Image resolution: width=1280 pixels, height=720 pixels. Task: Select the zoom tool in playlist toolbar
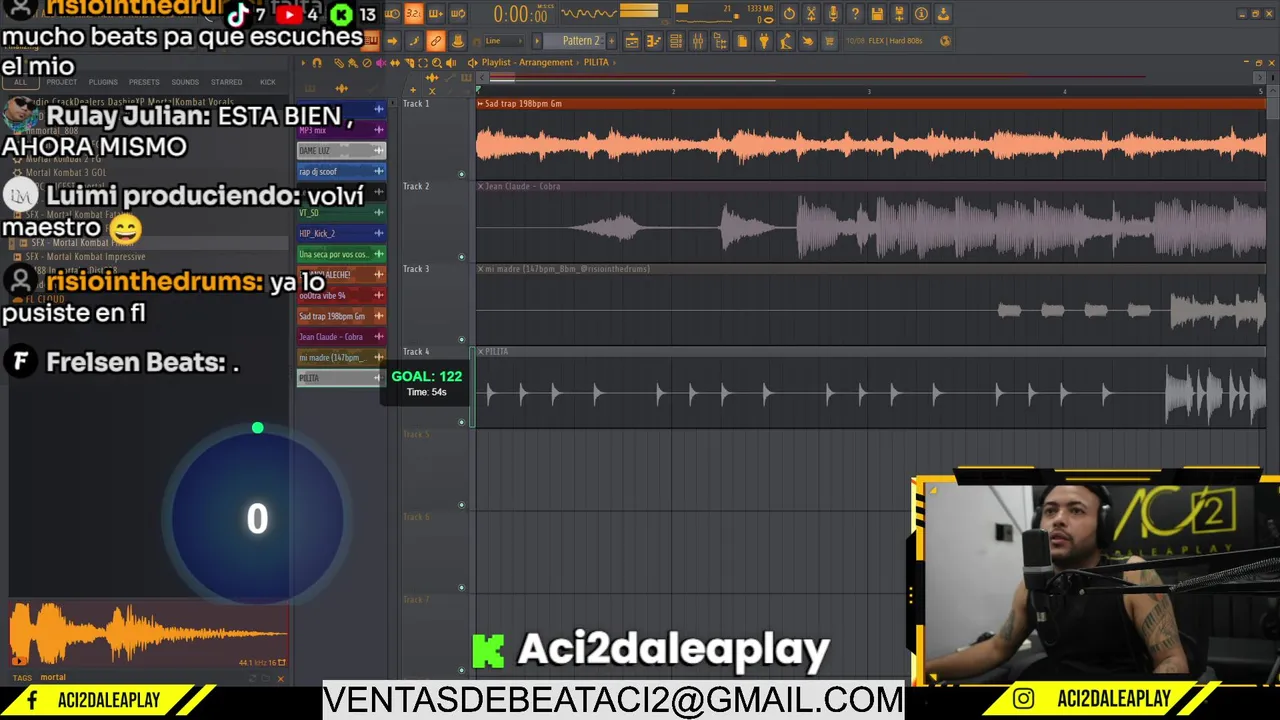437,63
